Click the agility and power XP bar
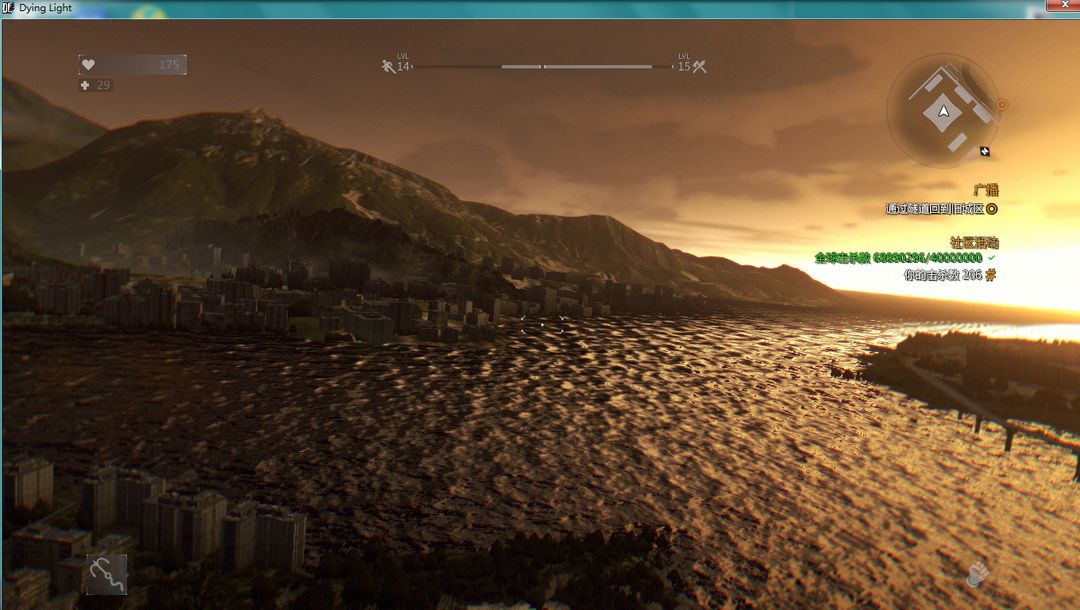 click(x=543, y=67)
